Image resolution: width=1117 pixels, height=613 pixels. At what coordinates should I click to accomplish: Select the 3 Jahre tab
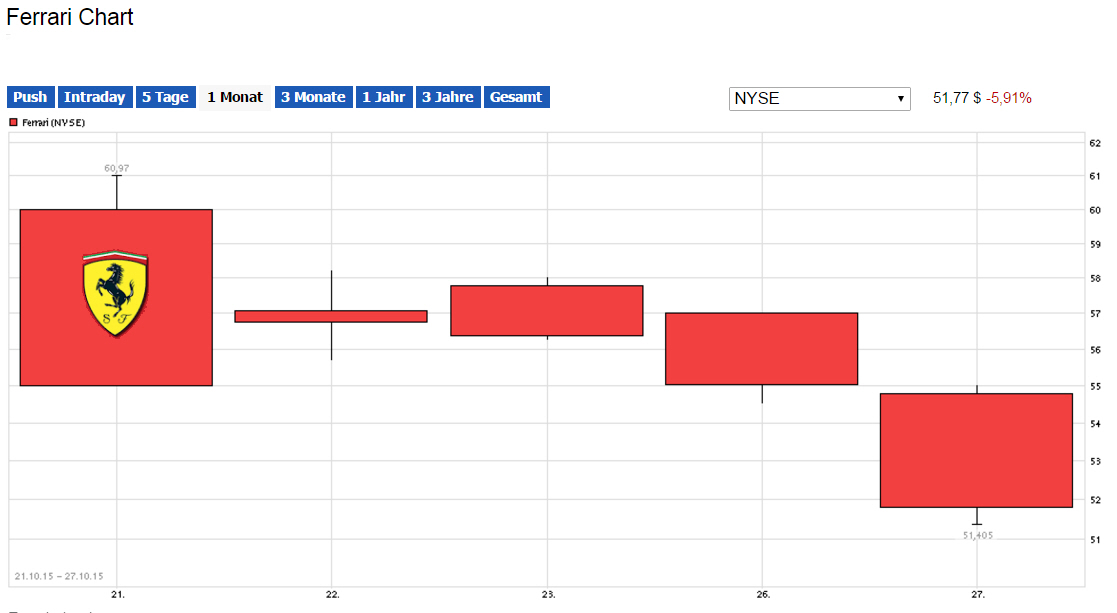[448, 97]
